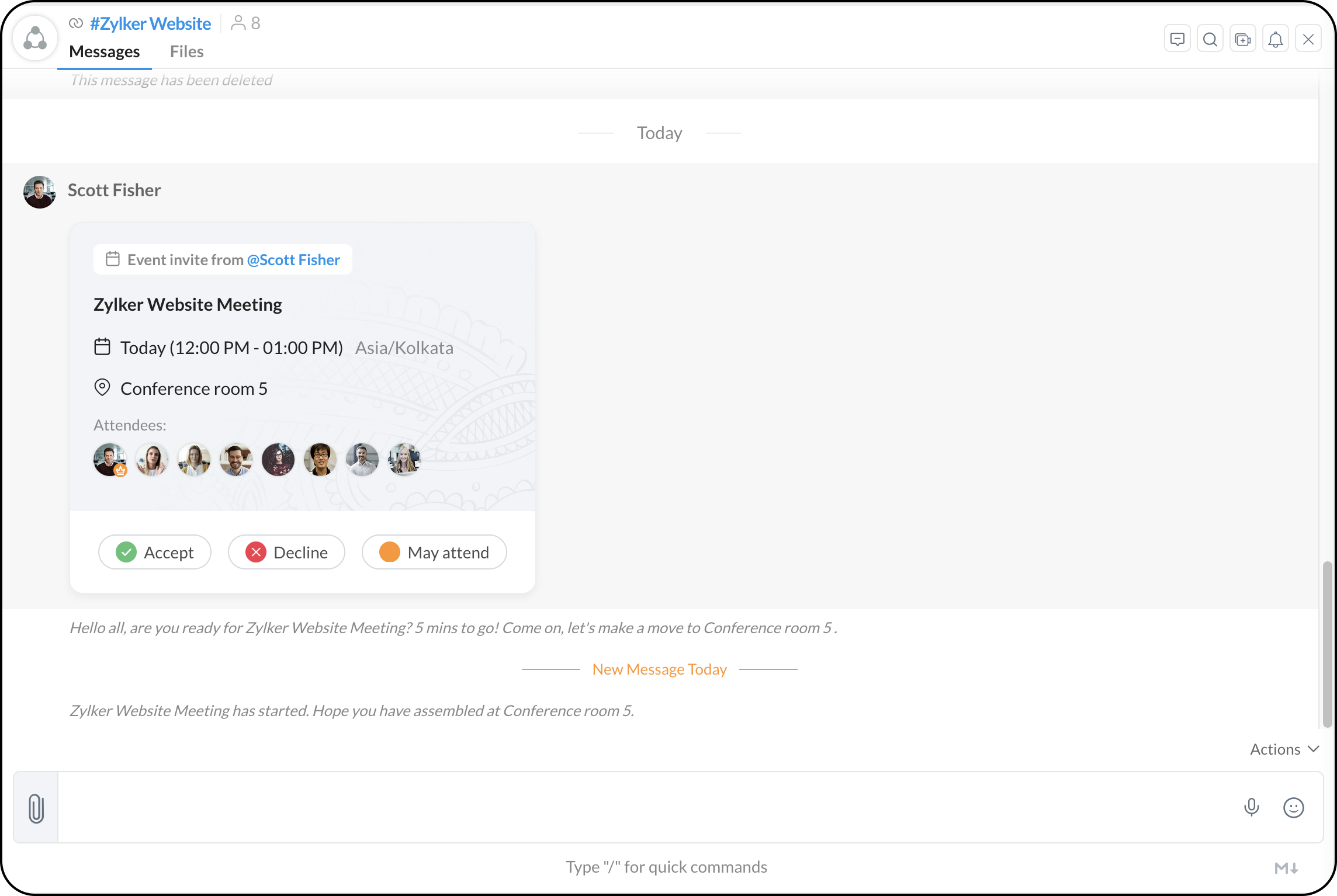This screenshot has height=896, width=1337.
Task: Expand the Actions dropdown
Action: click(x=1284, y=749)
